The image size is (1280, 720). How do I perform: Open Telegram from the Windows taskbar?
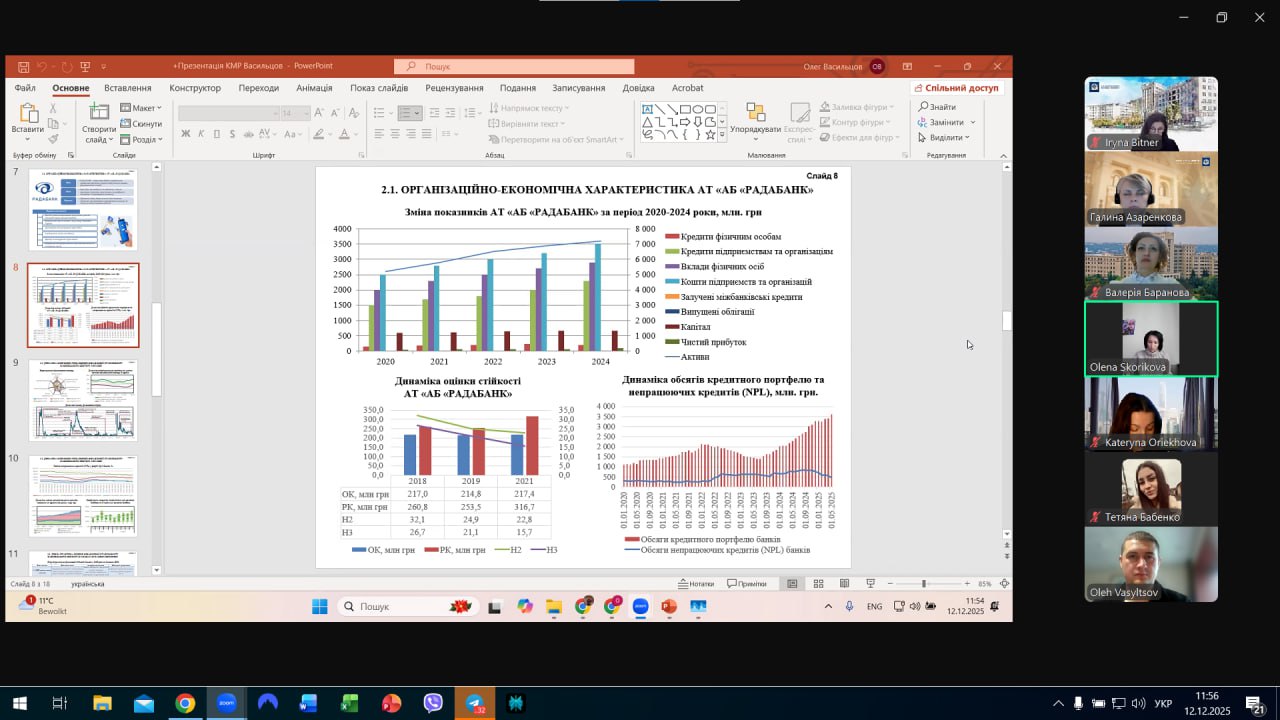pyautogui.click(x=474, y=703)
